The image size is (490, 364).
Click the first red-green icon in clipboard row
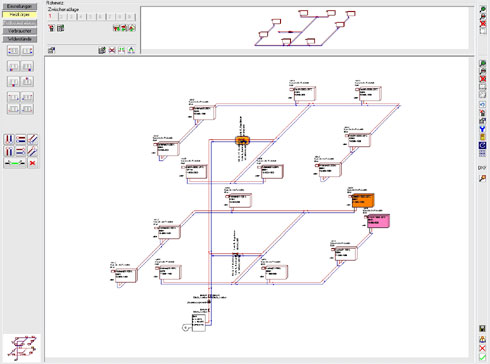pos(116,28)
